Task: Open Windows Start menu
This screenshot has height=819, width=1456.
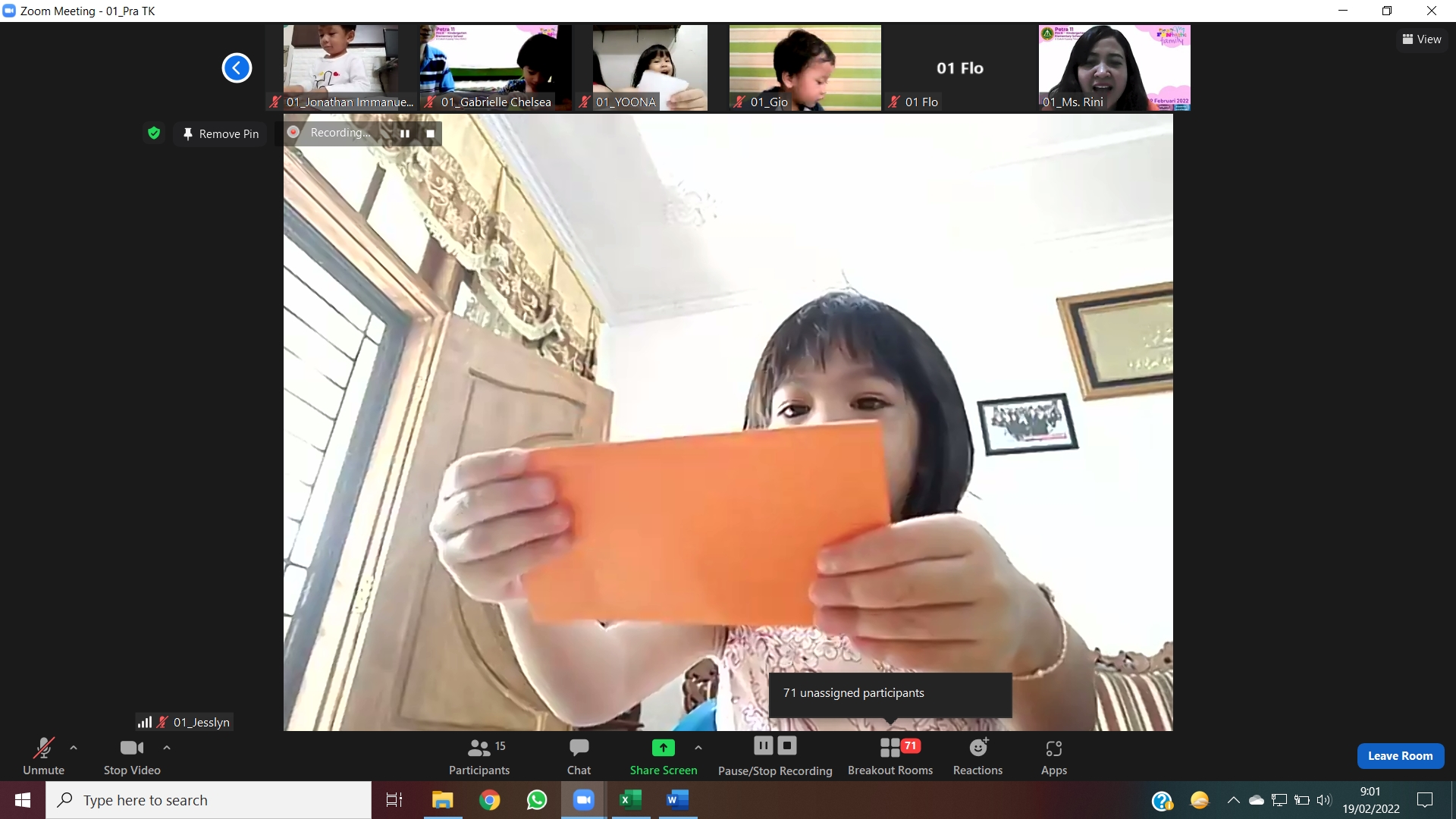Action: 23,800
